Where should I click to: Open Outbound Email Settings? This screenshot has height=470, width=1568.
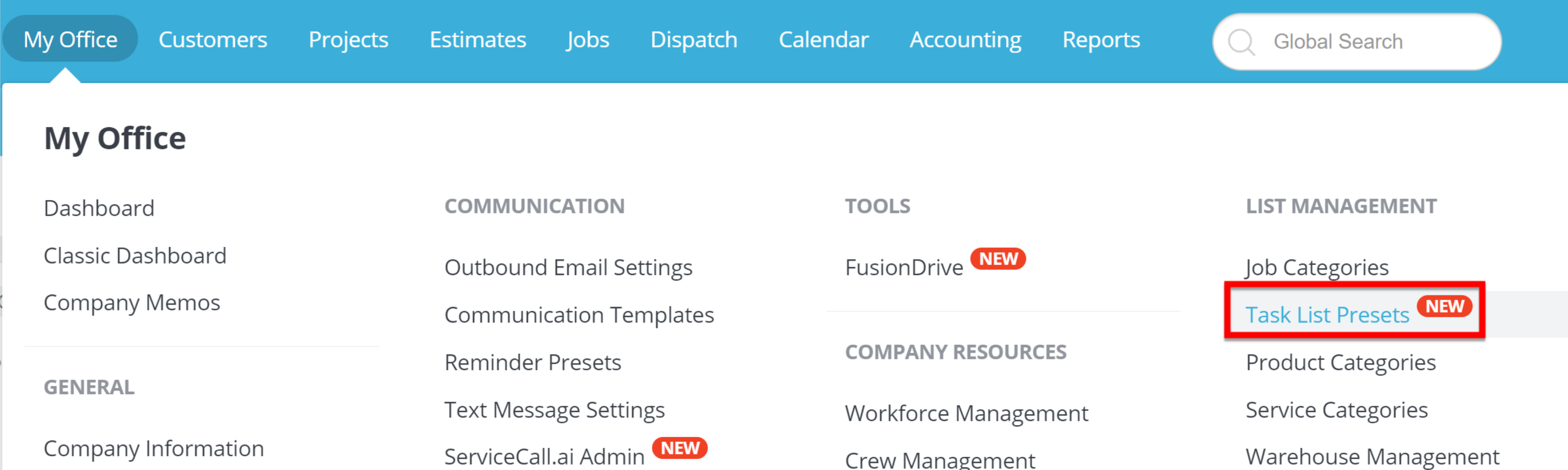(x=568, y=267)
